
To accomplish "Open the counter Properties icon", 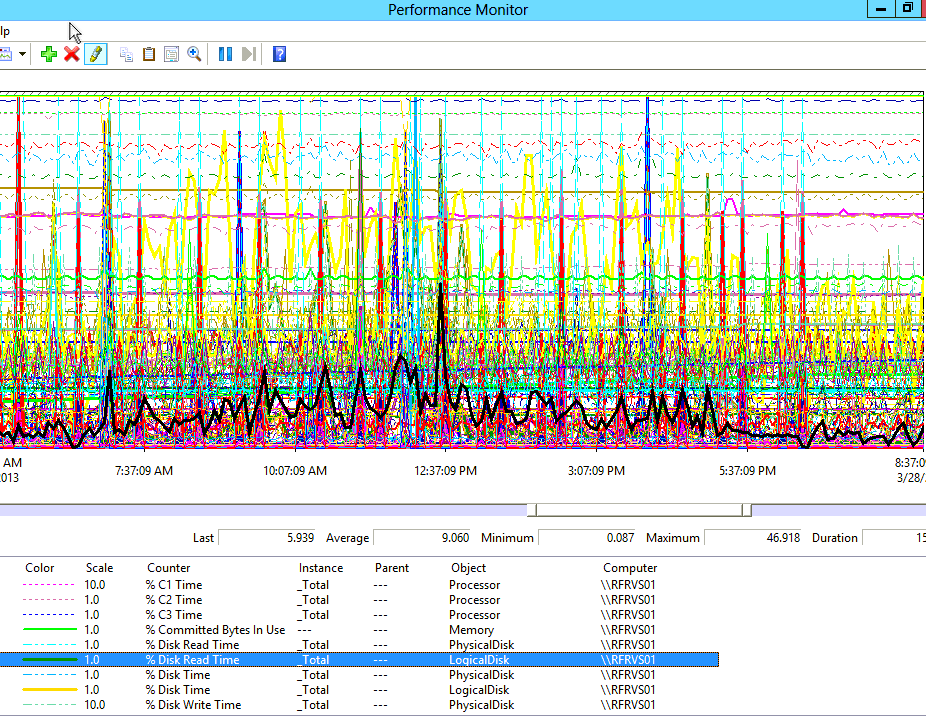I will (171, 54).
